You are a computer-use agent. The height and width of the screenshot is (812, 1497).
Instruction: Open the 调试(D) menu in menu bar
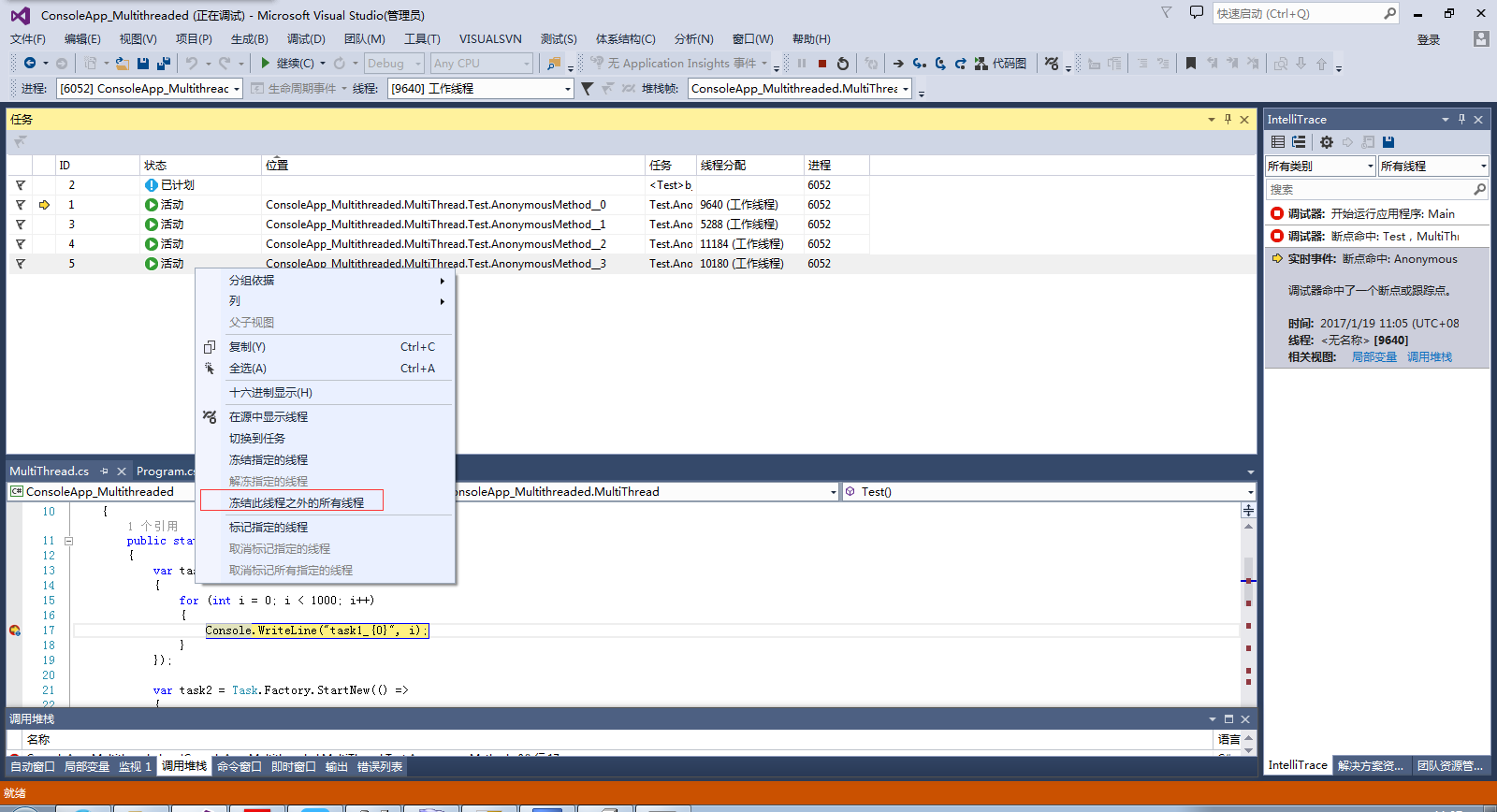tap(306, 38)
